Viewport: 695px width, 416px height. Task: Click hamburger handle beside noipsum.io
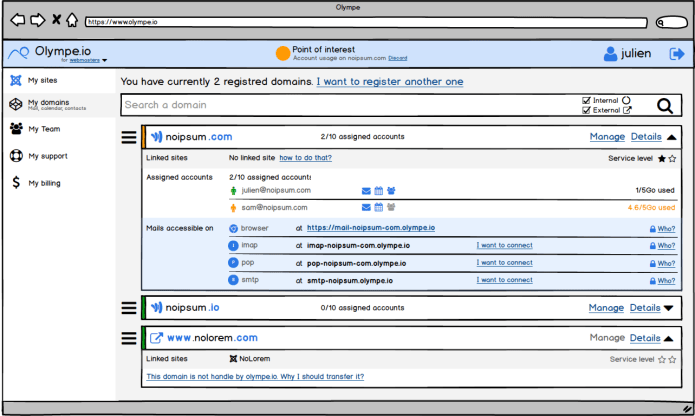(129, 308)
